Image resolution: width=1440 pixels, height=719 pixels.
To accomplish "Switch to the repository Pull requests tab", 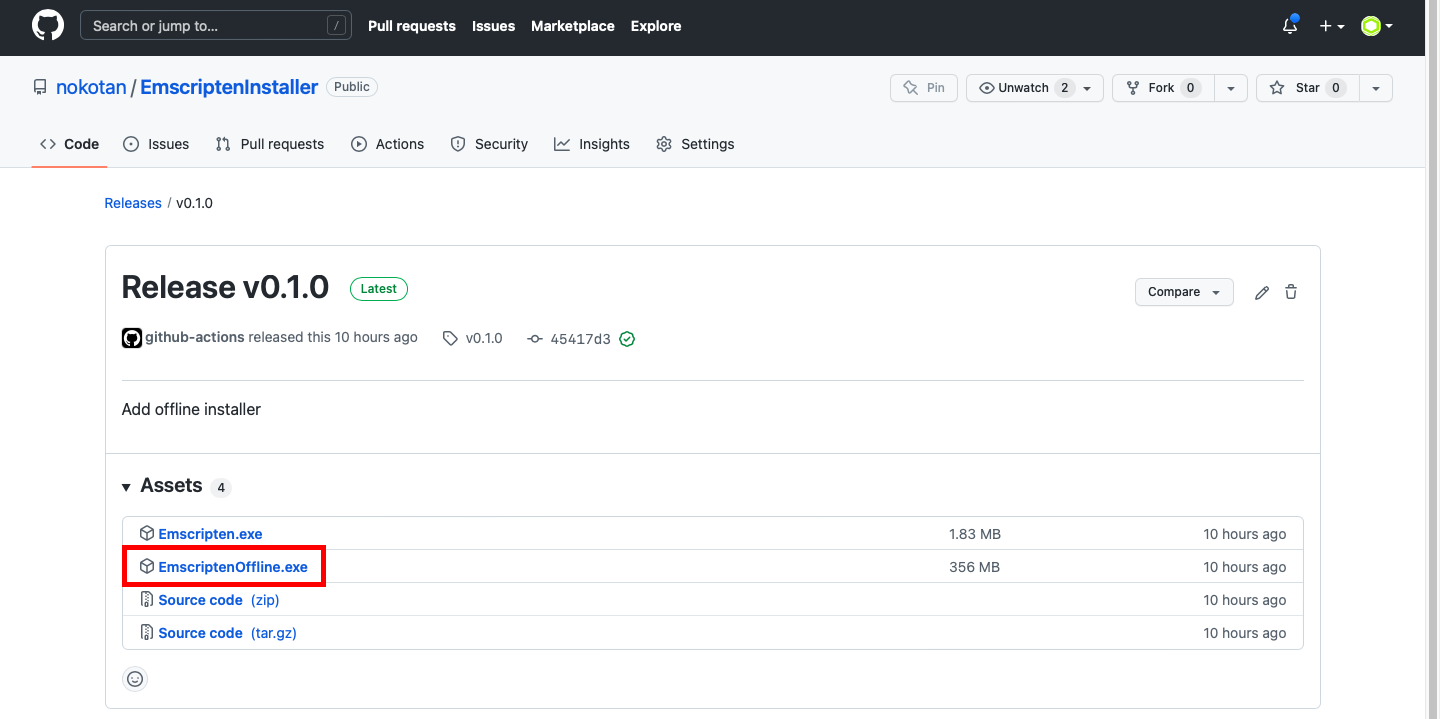I will point(270,144).
